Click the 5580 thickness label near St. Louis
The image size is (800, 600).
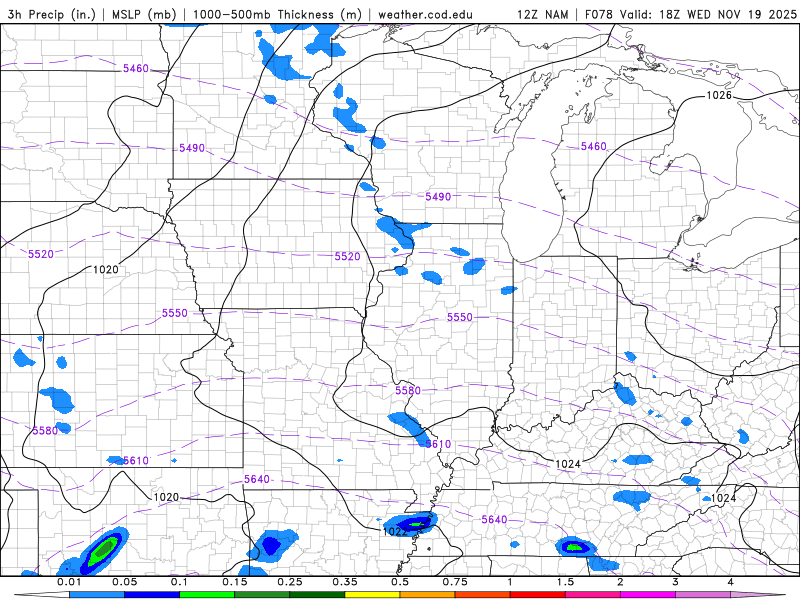coord(408,391)
